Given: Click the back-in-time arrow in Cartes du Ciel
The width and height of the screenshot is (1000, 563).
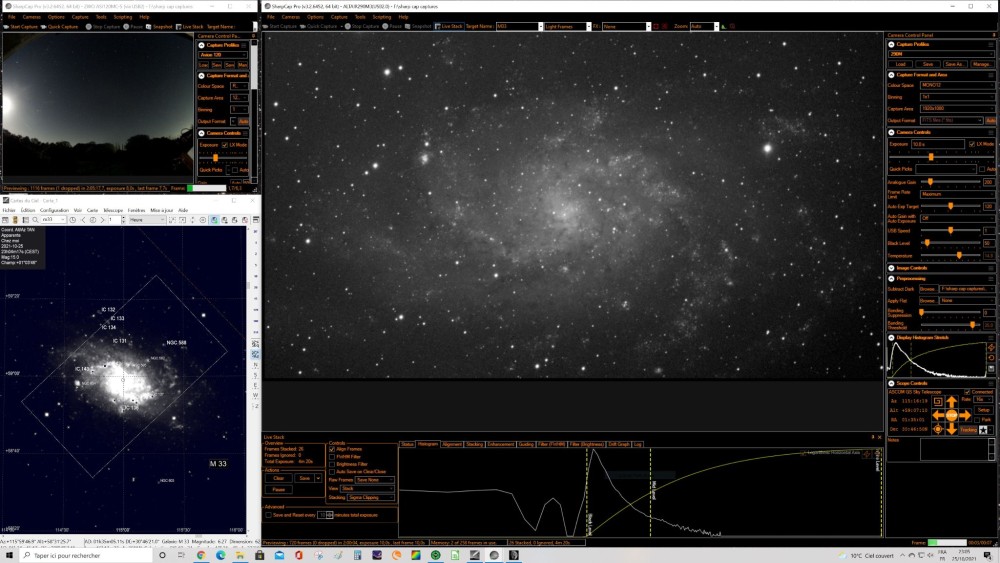Looking at the screenshot, I should [83, 220].
